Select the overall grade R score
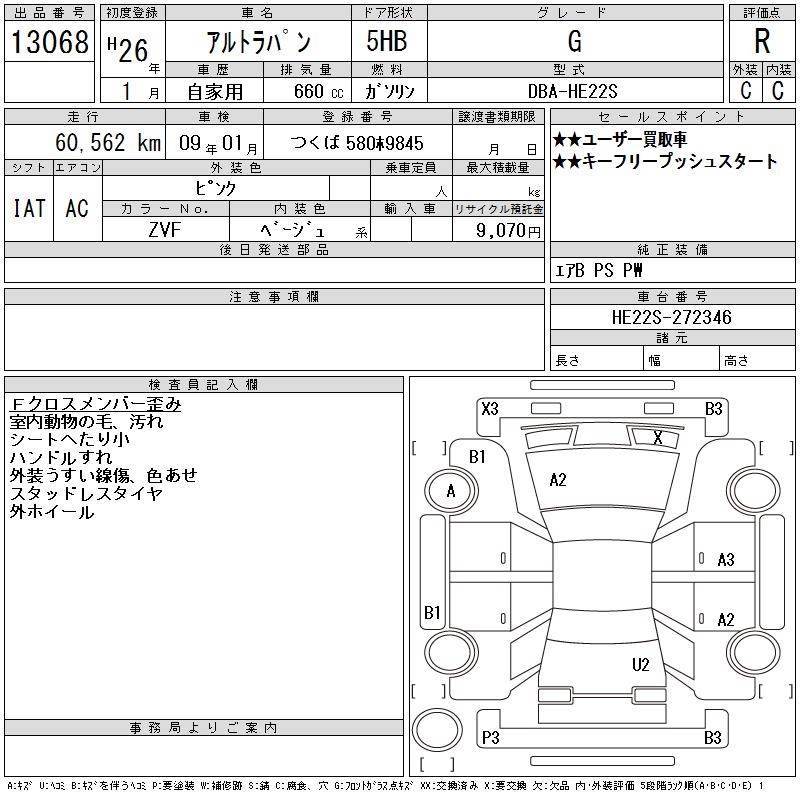This screenshot has height=800, width=800. [x=762, y=43]
